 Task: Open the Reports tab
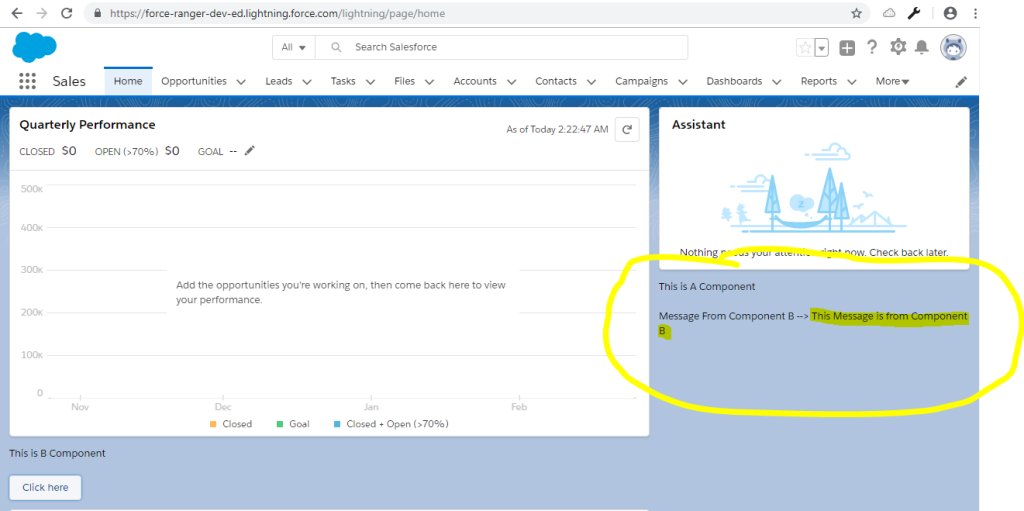pyautogui.click(x=819, y=81)
